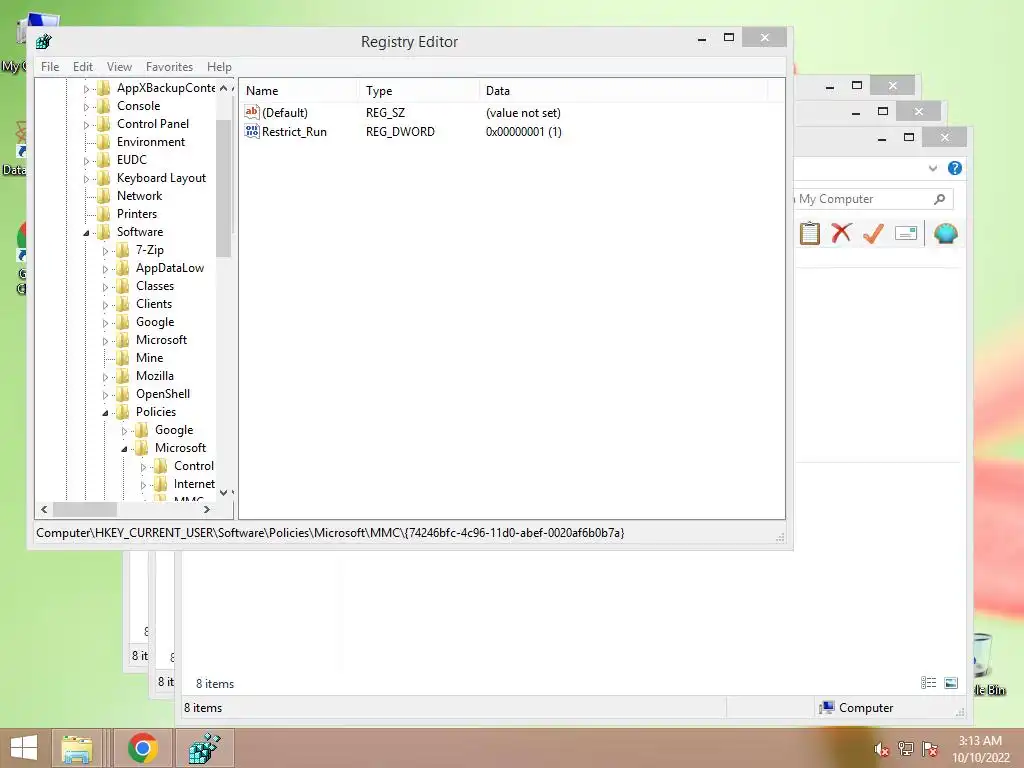Click the tree pane scroll down arrow

tap(223, 492)
